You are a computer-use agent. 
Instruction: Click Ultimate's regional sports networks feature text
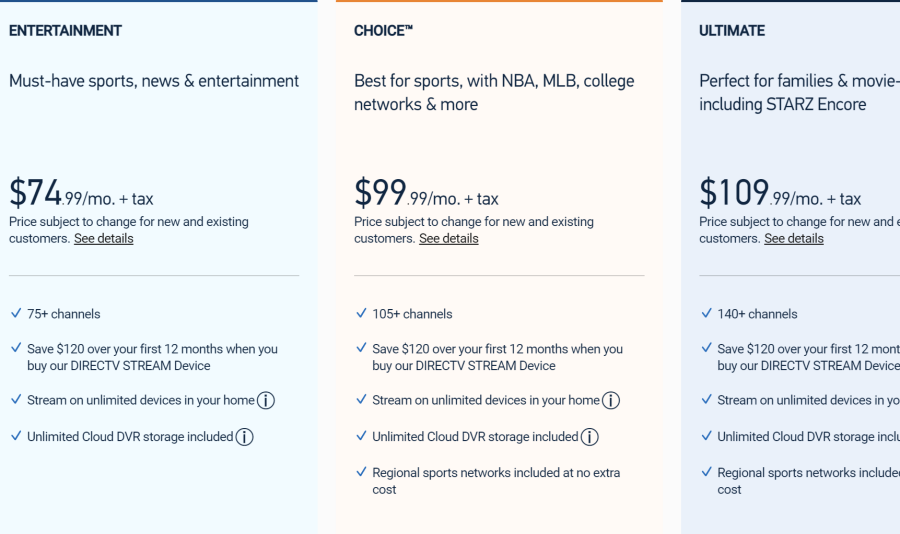pos(808,481)
